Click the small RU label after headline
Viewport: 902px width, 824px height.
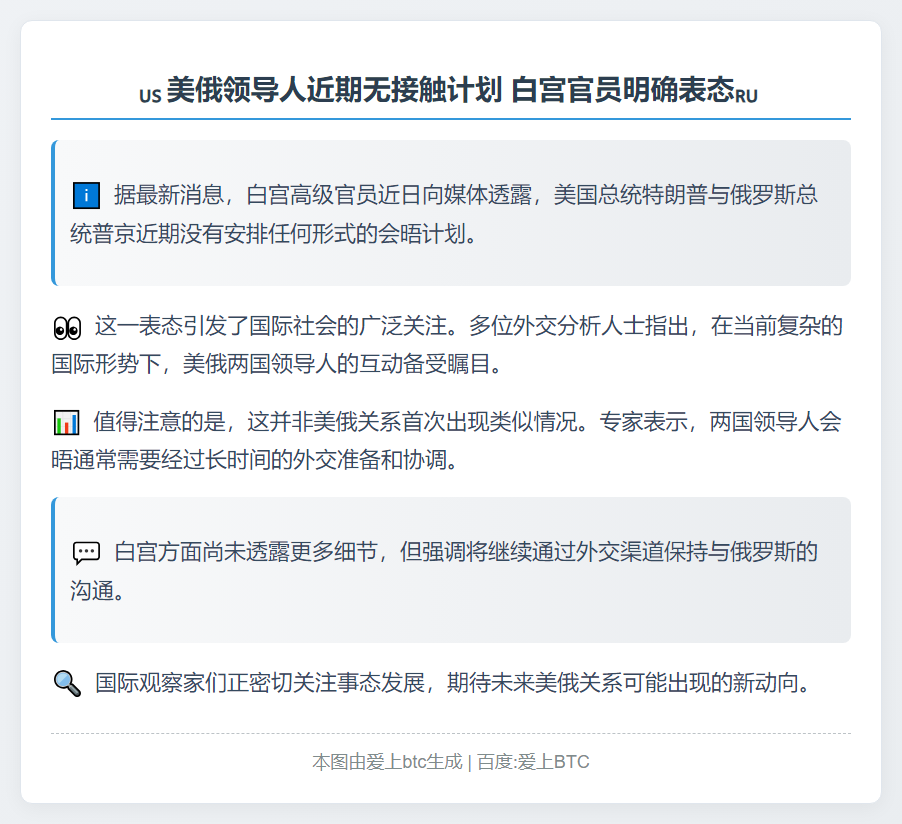[746, 96]
